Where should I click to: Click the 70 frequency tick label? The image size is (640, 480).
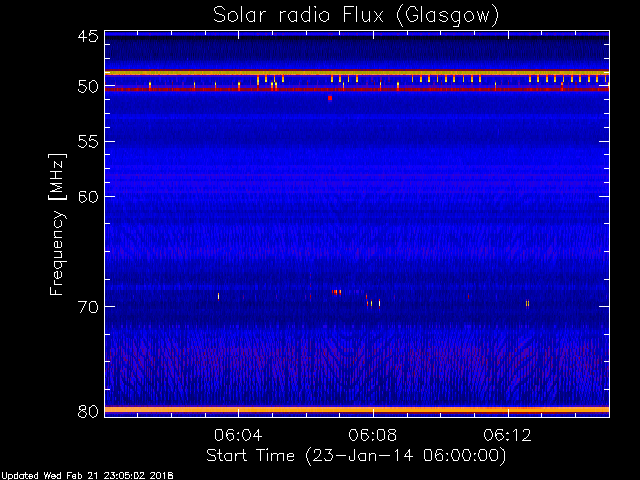click(88, 307)
